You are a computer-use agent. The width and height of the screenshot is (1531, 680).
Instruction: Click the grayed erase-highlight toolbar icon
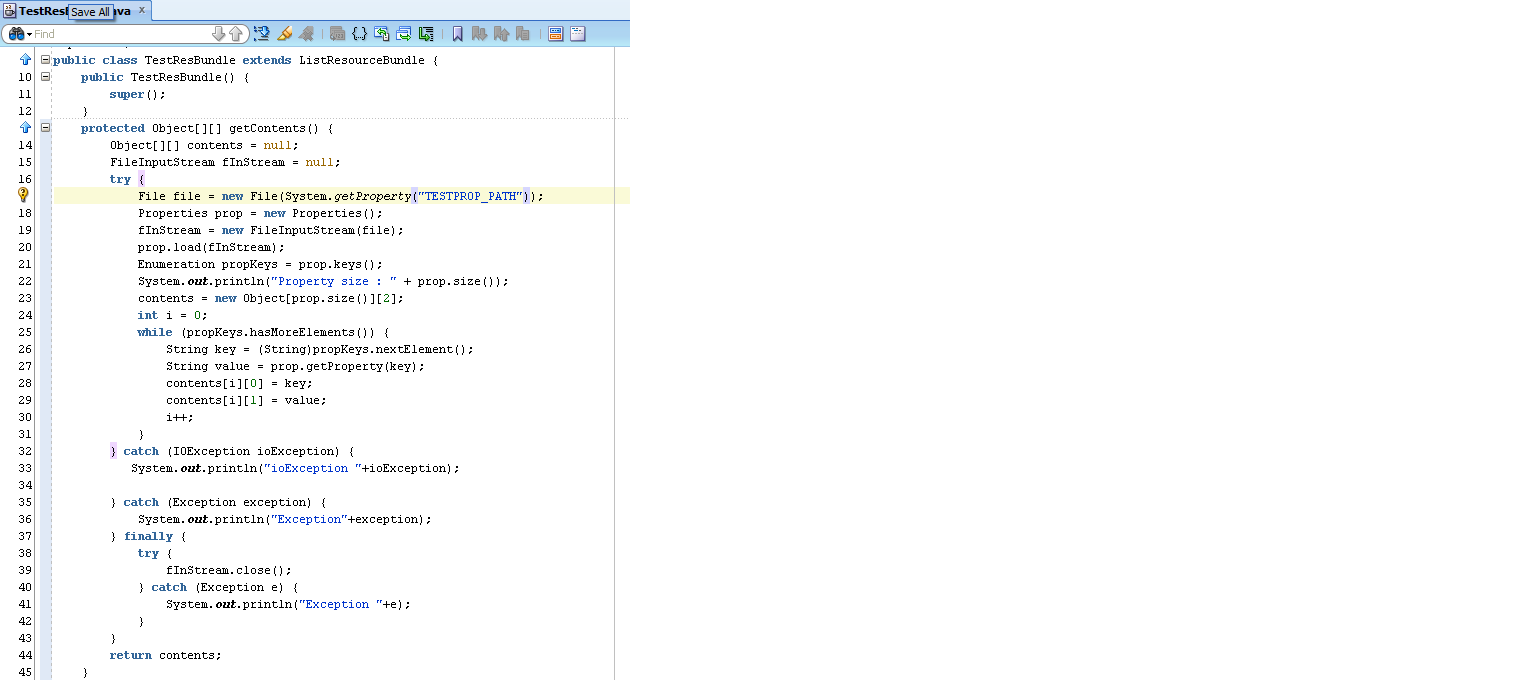(308, 33)
